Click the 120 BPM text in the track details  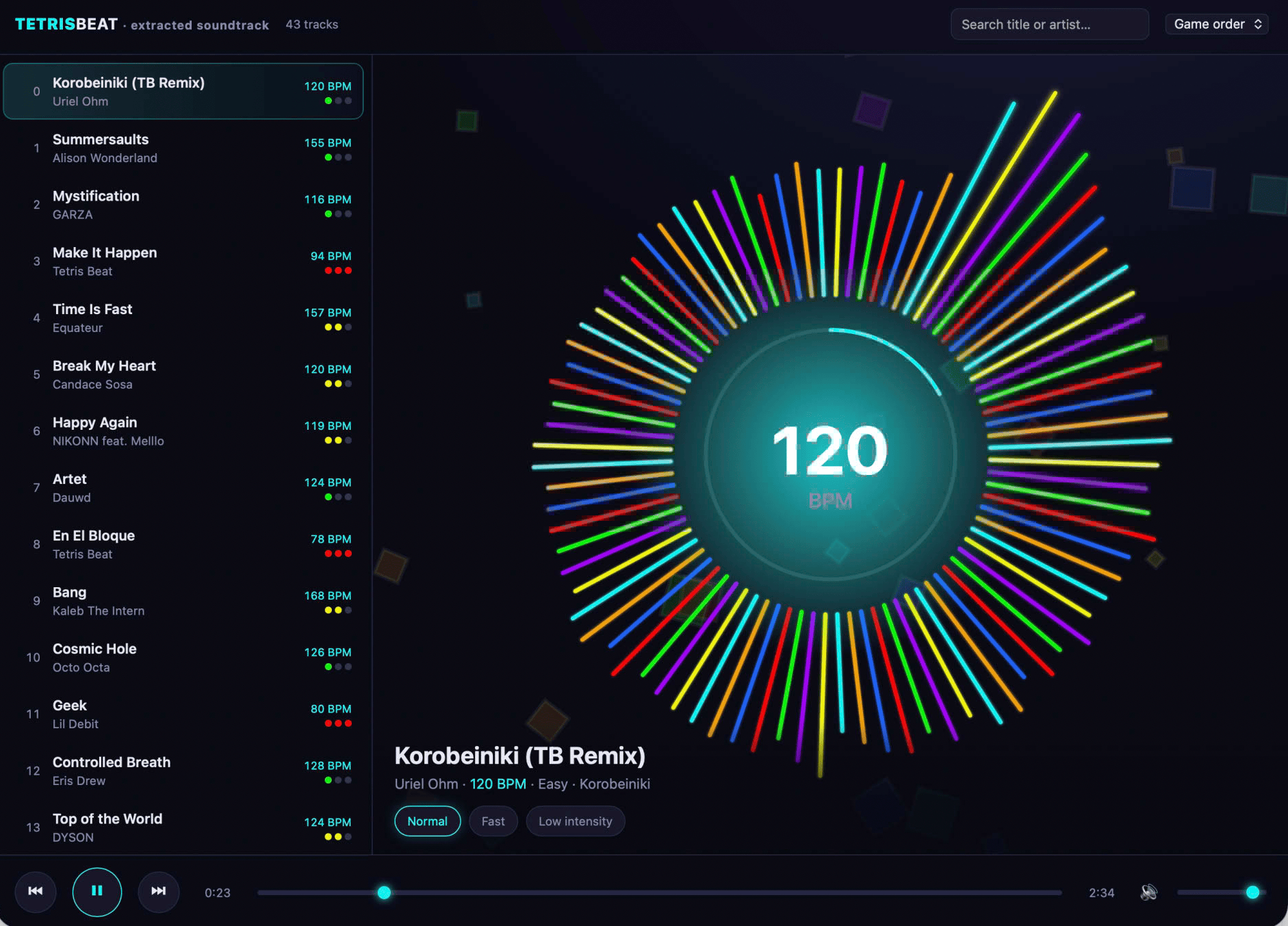click(498, 784)
